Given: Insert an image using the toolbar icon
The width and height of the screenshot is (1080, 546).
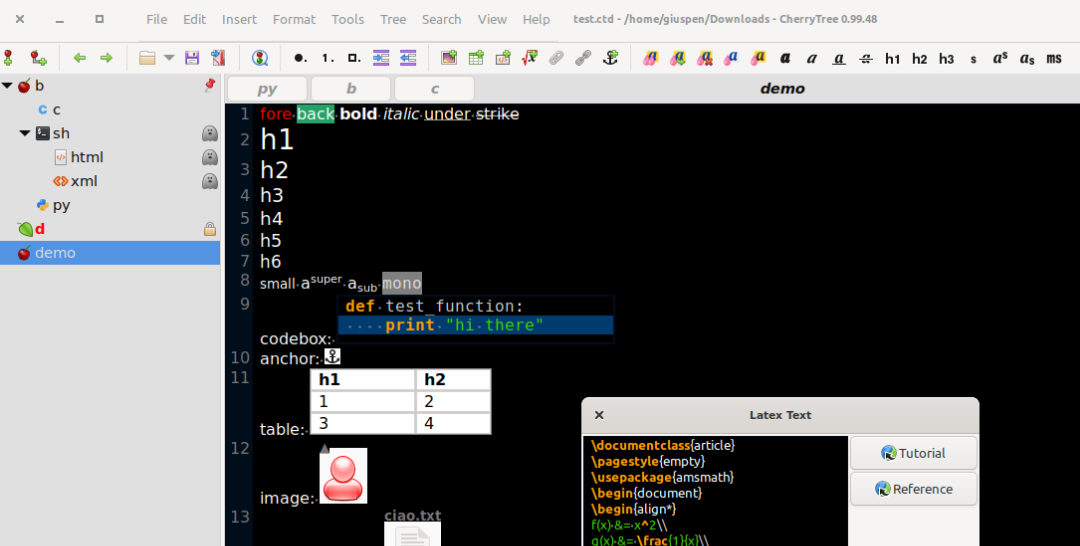Looking at the screenshot, I should (x=449, y=58).
